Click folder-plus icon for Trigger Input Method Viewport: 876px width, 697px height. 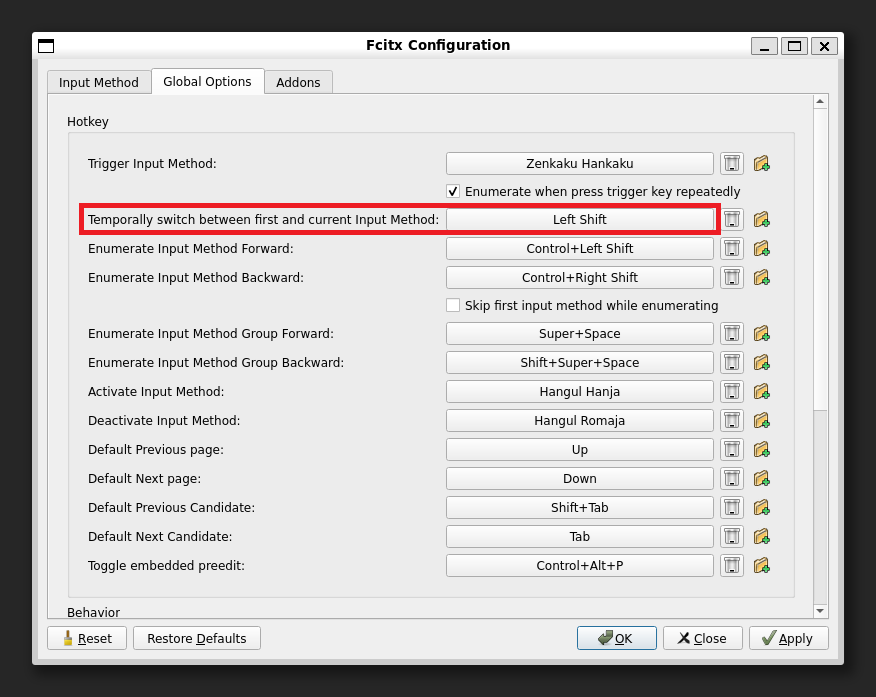click(x=761, y=164)
